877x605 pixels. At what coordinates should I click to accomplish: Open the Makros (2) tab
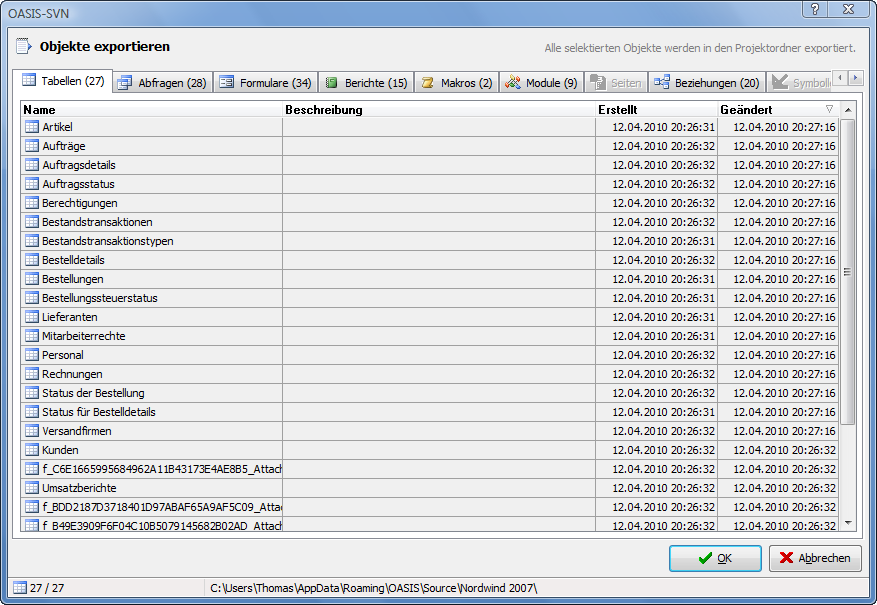(457, 83)
